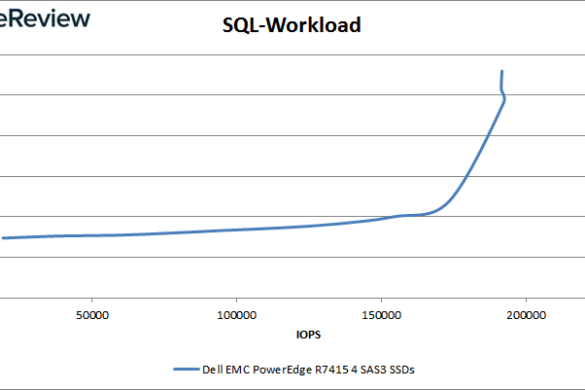Click the IOPS axis title

tap(308, 335)
